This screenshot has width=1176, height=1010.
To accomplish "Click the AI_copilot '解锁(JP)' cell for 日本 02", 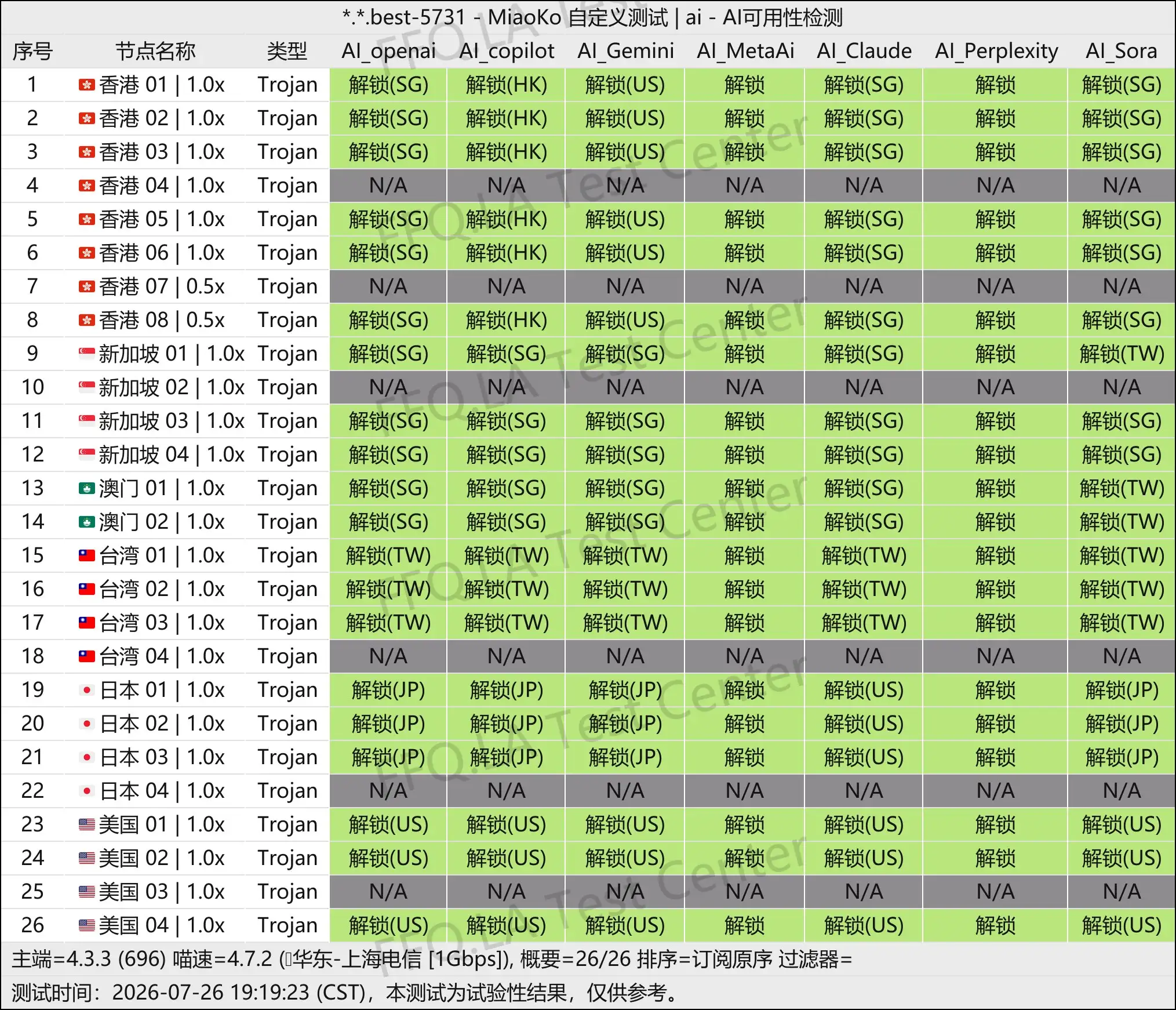I will [507, 724].
